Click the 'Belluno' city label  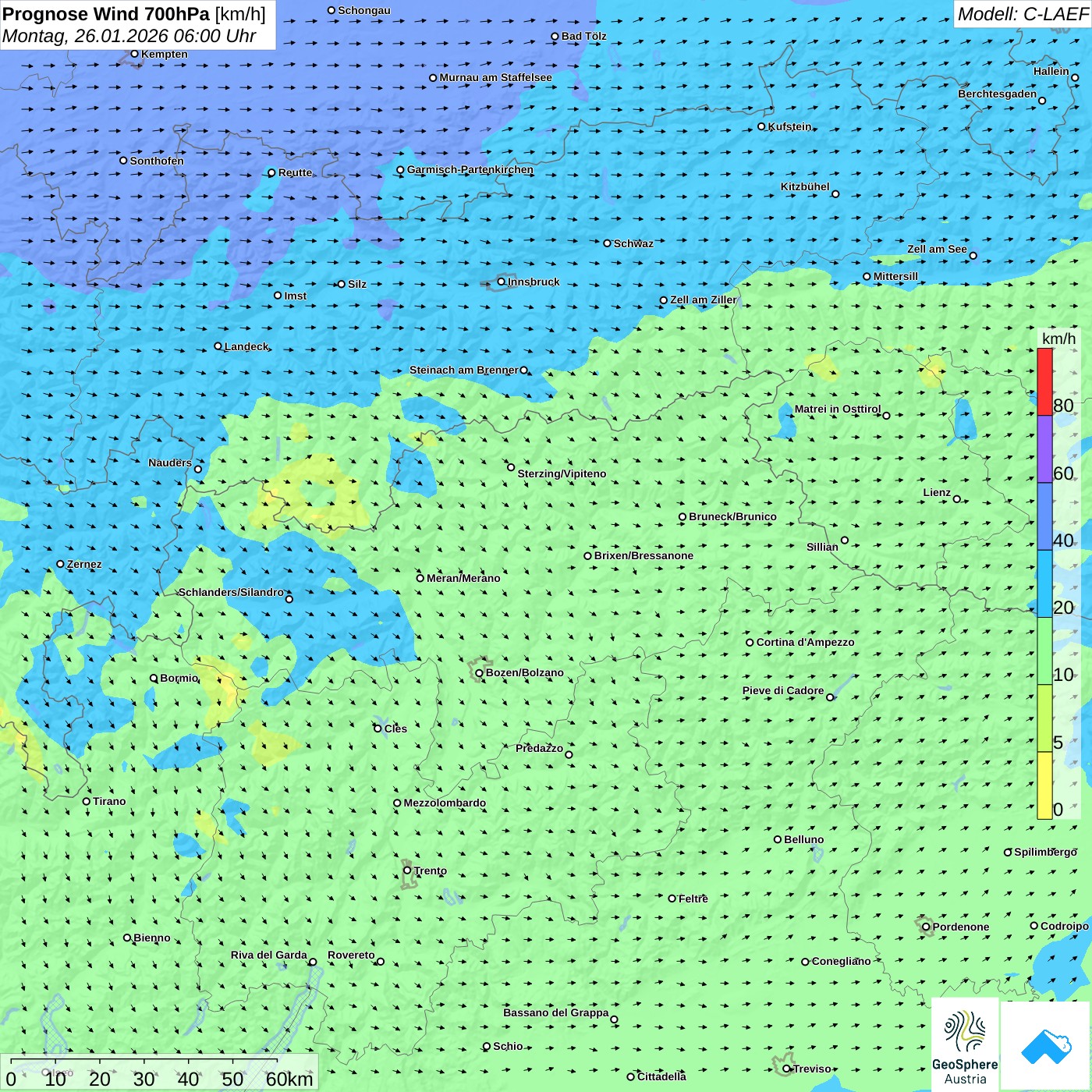click(803, 839)
